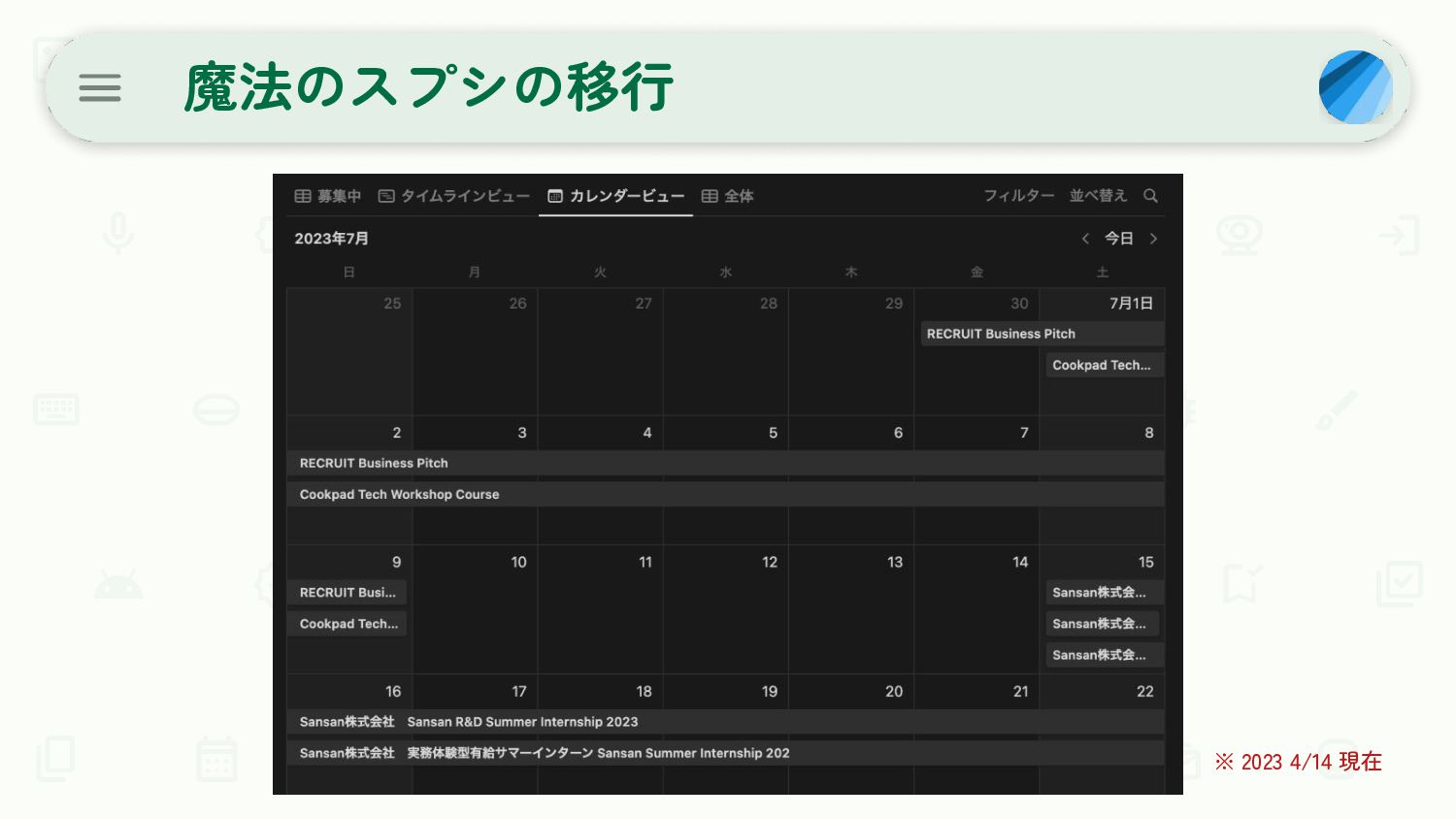Open Cookpad Tech... event on 7月1日
Screen dimensions: 1456x819
[x=1104, y=365]
